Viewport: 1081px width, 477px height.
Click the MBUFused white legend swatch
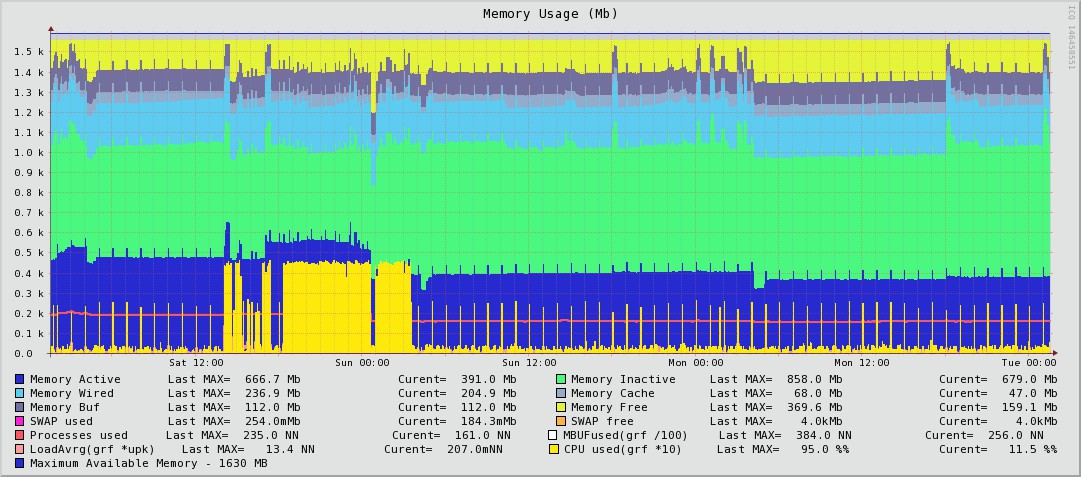coord(552,436)
